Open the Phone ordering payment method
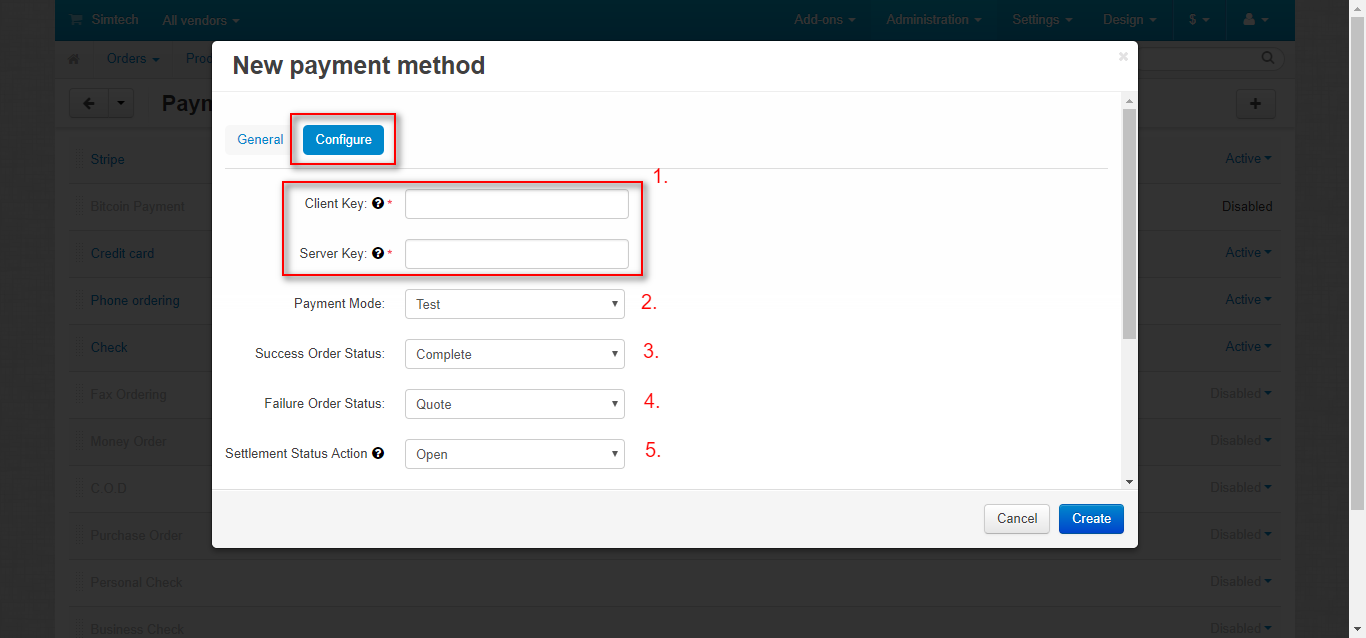 pyautogui.click(x=135, y=300)
